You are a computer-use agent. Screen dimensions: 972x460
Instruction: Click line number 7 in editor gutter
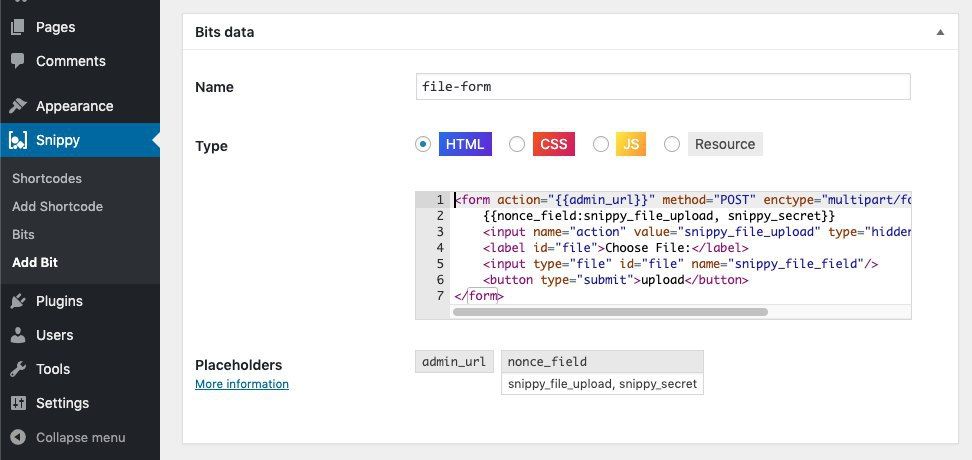pyautogui.click(x=440, y=296)
